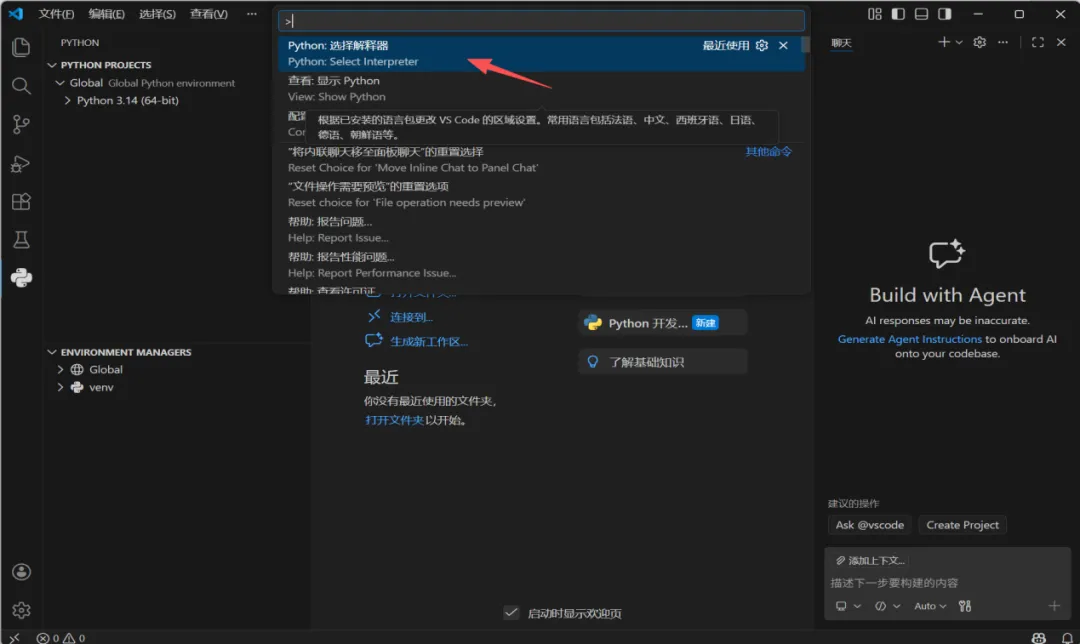
Task: Select Help: Report Issue command
Action: (x=541, y=229)
